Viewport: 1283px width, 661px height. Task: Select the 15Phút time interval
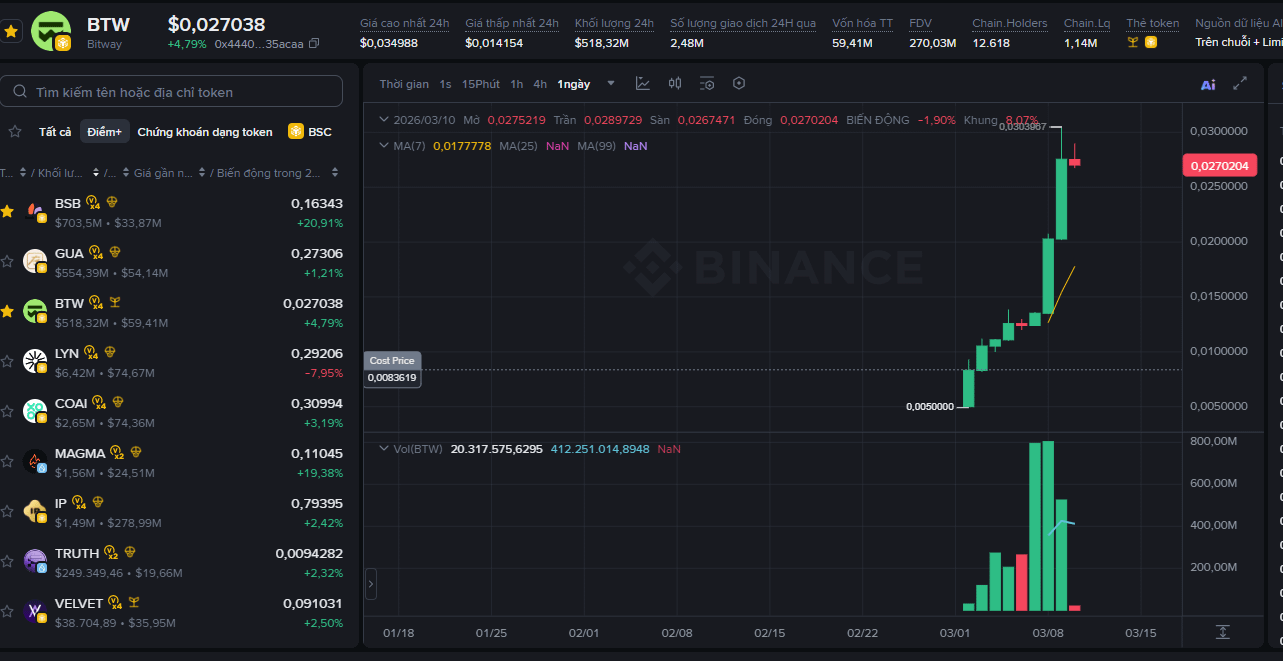pyautogui.click(x=481, y=84)
